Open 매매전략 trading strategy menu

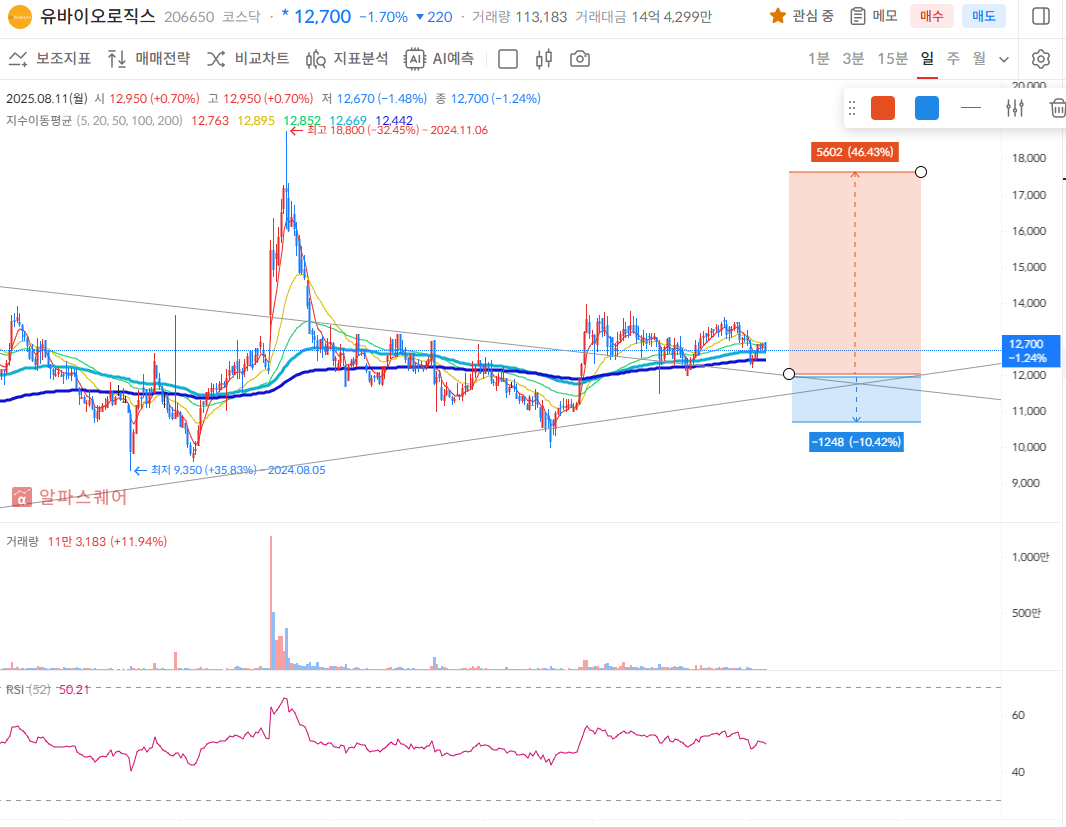point(149,59)
